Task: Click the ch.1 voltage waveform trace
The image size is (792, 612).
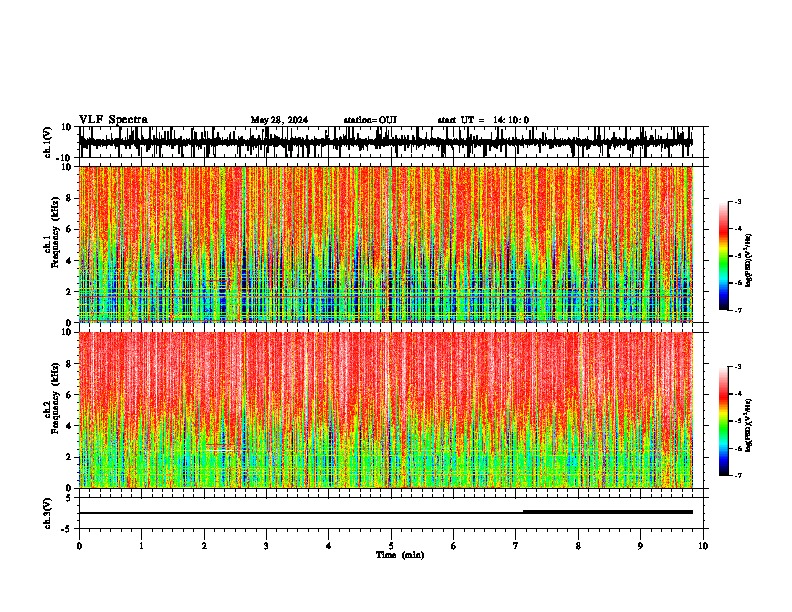Action: [386, 142]
